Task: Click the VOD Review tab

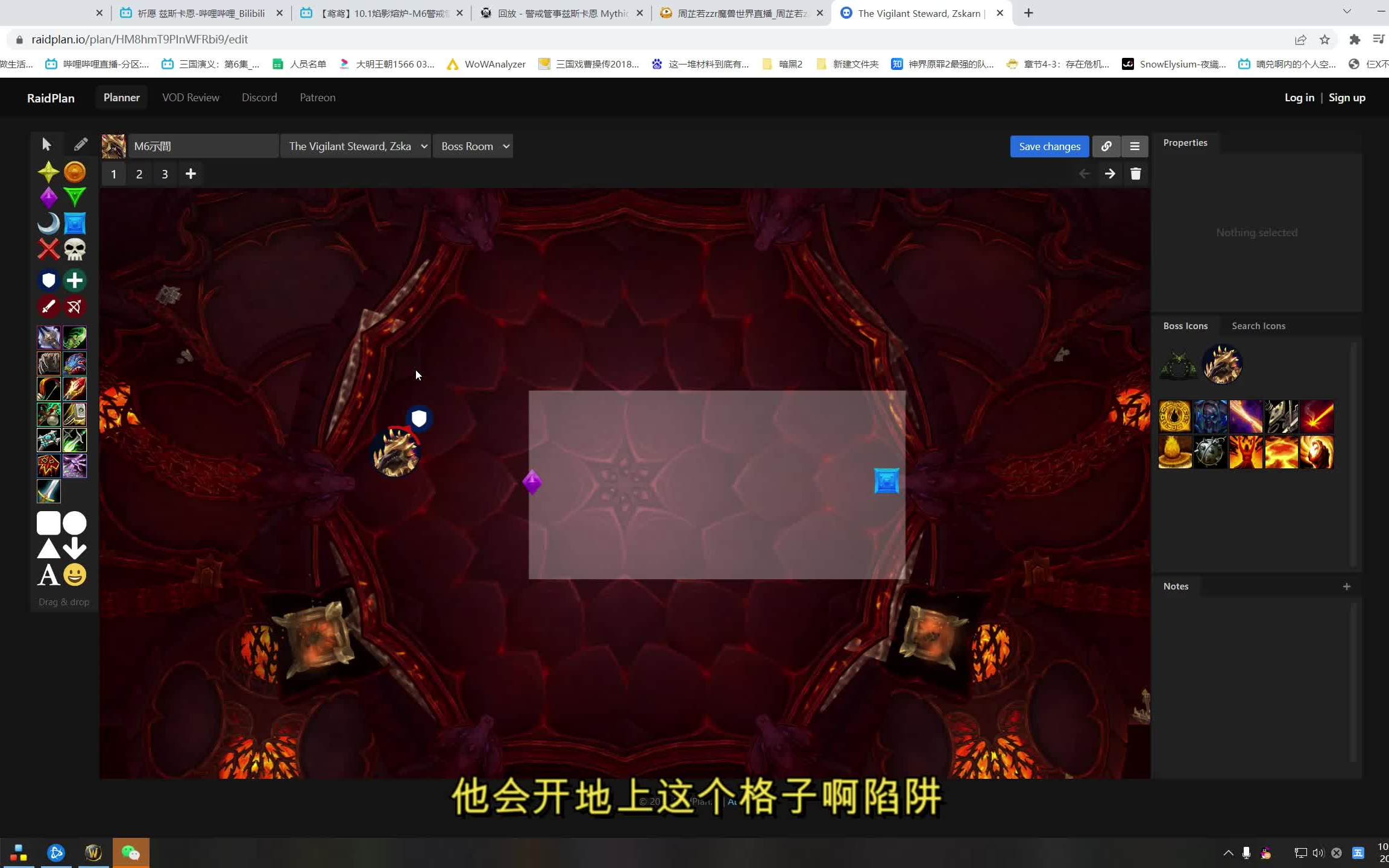Action: [190, 97]
